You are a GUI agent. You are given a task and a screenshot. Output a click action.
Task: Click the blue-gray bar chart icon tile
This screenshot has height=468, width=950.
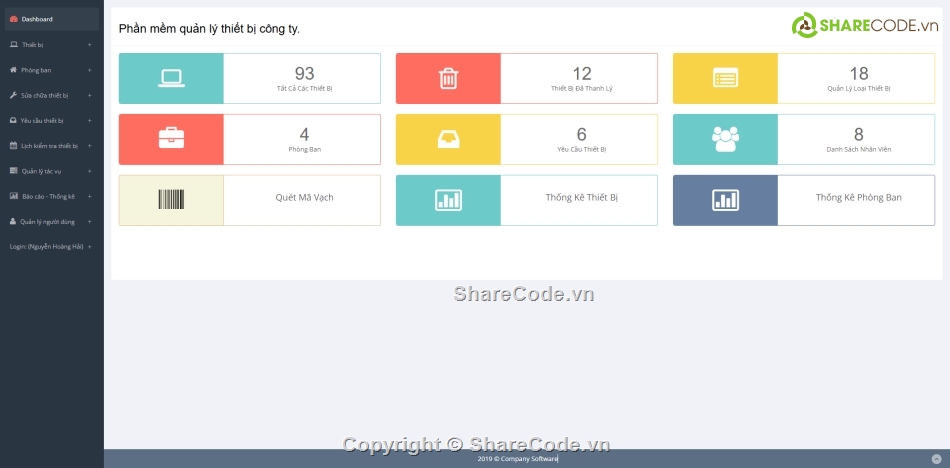coord(725,200)
